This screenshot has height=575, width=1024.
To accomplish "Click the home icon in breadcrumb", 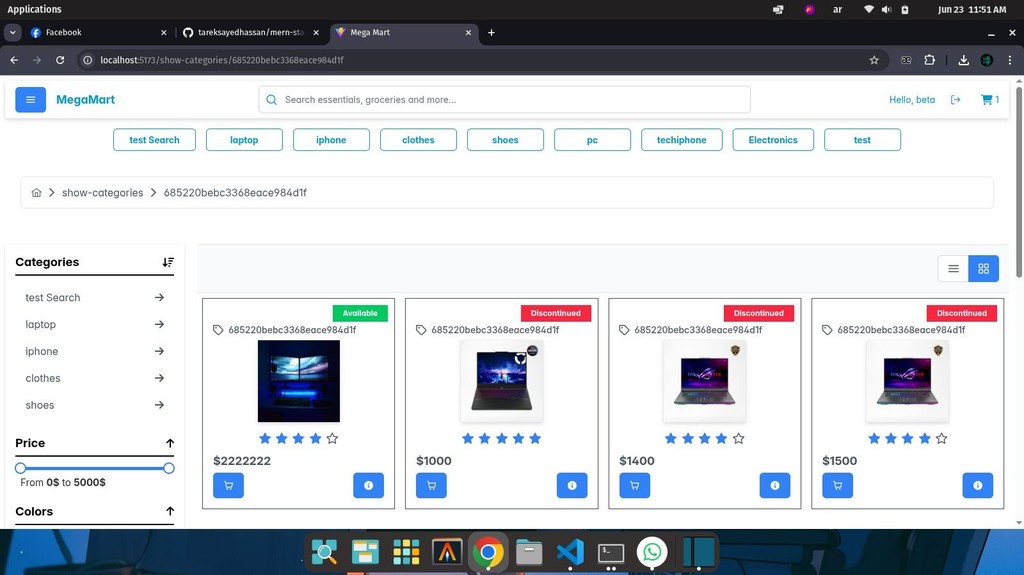I will point(36,193).
